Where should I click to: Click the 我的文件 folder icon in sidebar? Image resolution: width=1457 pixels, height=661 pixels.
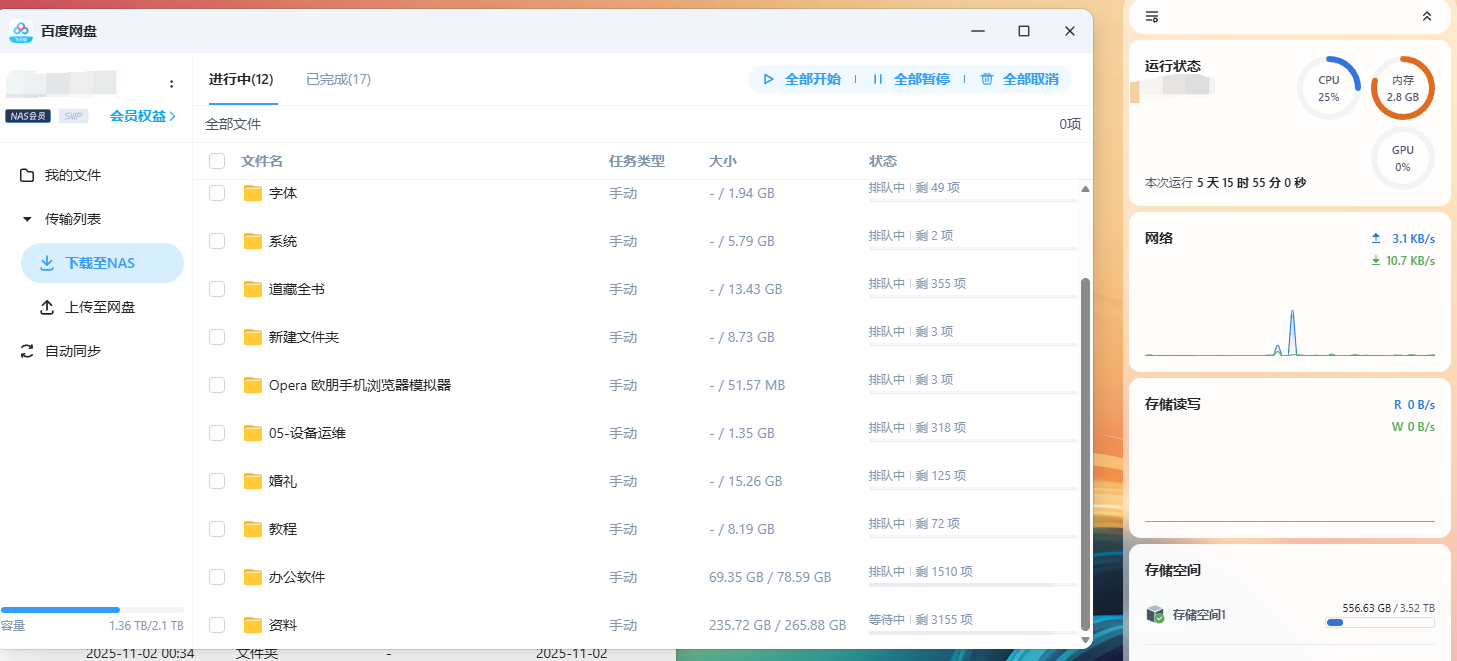click(27, 175)
